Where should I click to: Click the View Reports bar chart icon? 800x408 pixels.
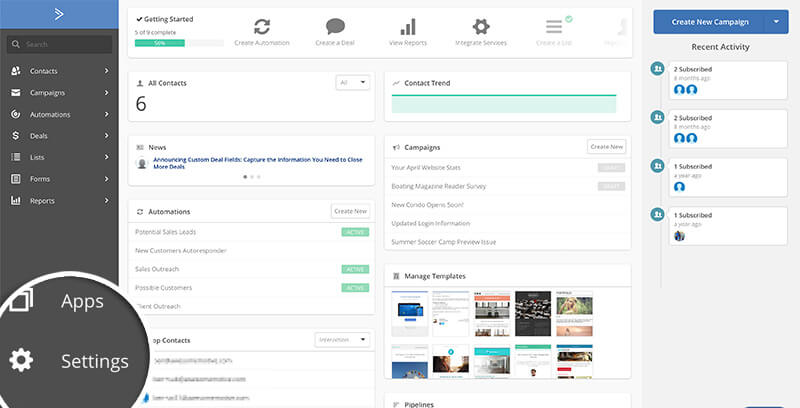tap(408, 27)
